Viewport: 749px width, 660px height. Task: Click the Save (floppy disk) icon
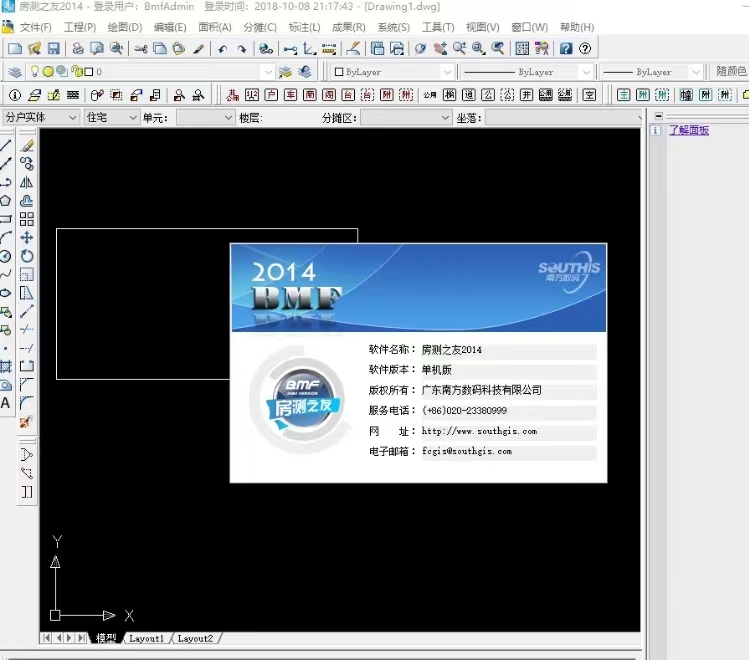click(x=54, y=48)
